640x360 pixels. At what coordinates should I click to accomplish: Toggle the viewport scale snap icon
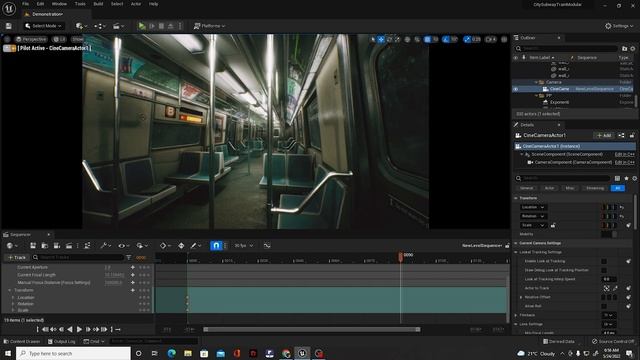click(467, 40)
